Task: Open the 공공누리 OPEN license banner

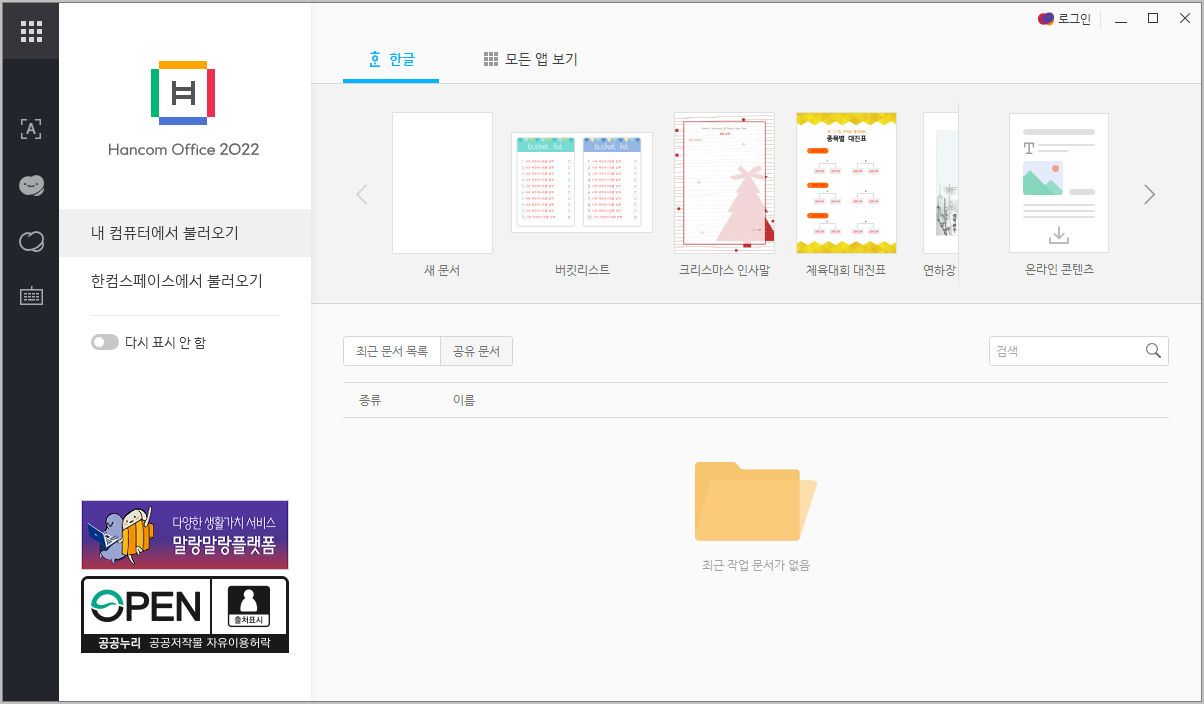Action: pyautogui.click(x=185, y=615)
